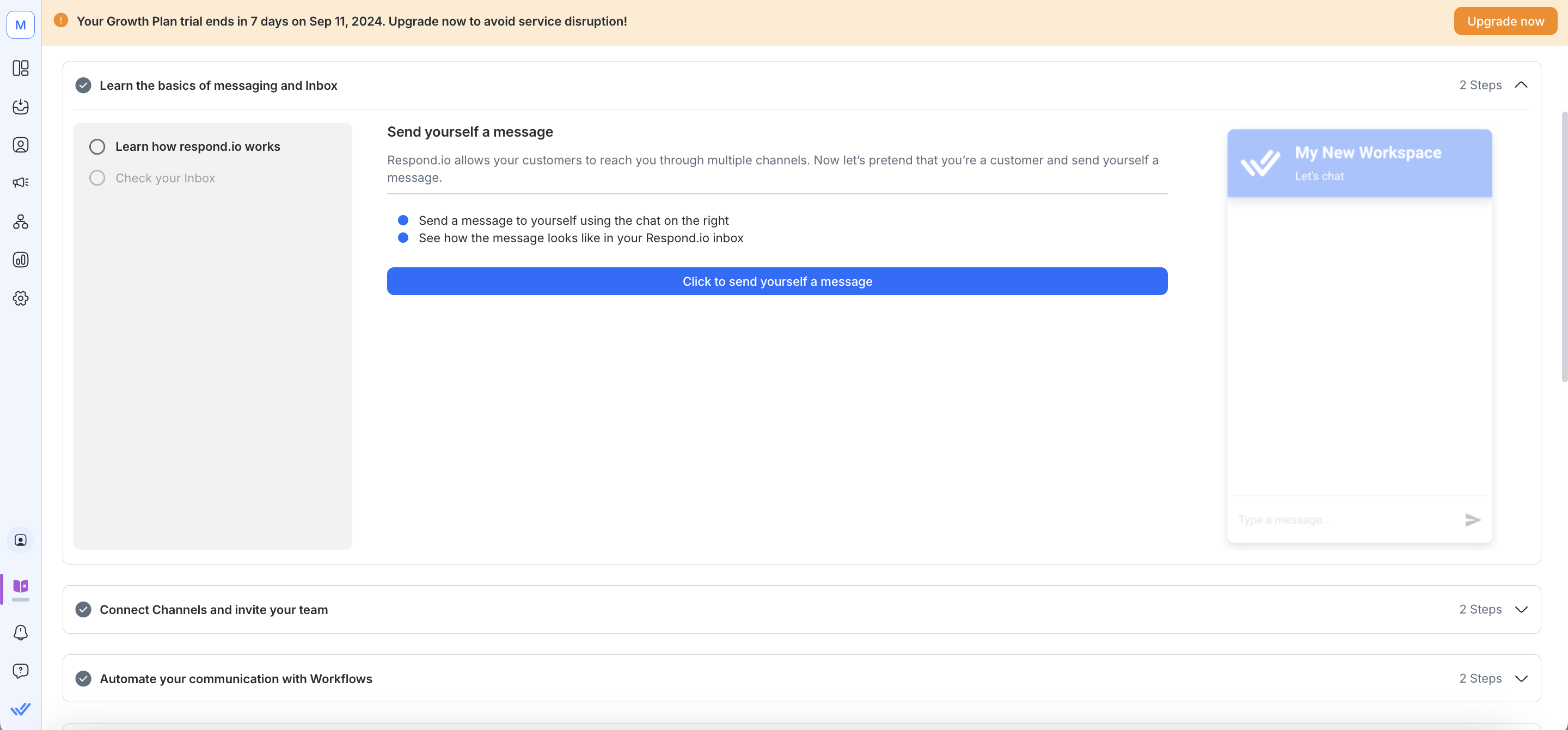
Task: Click checkmark beside 'Connect Channels and invite your team'
Action: (83, 610)
